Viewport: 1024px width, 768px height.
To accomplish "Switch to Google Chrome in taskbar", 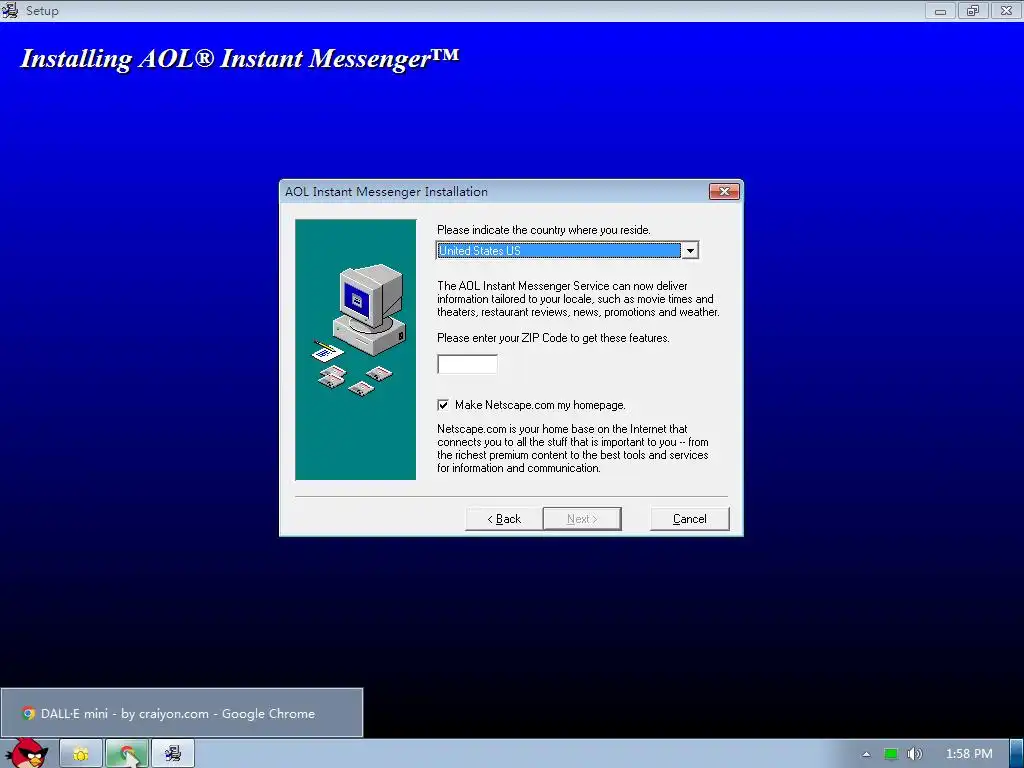I will [x=127, y=754].
